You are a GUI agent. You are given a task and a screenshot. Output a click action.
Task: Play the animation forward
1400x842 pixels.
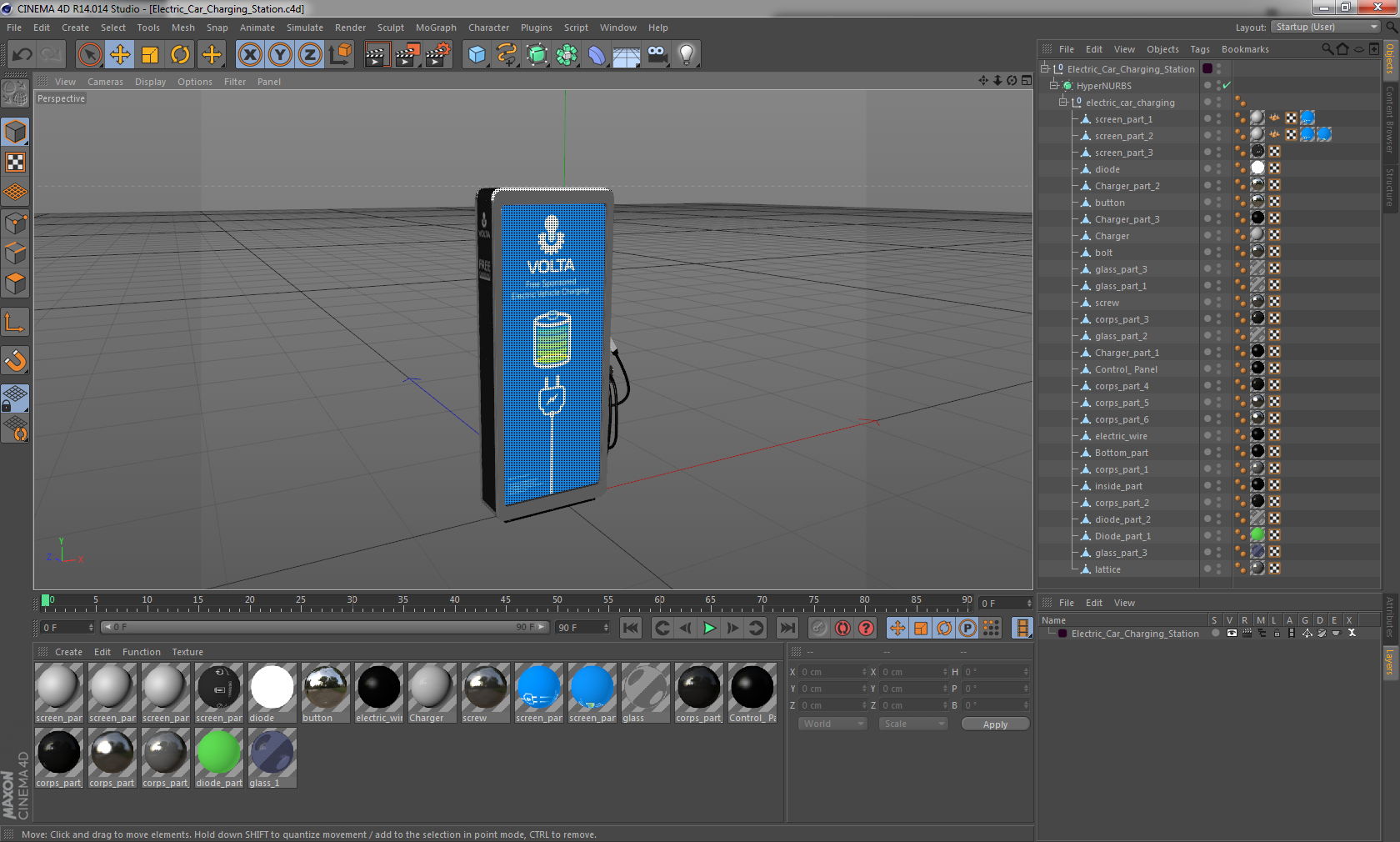point(709,628)
